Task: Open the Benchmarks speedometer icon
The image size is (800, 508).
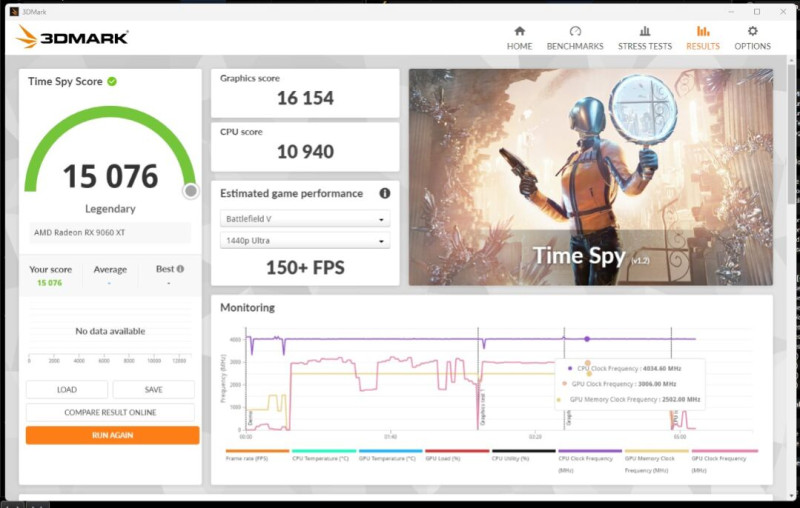Action: coord(575,31)
